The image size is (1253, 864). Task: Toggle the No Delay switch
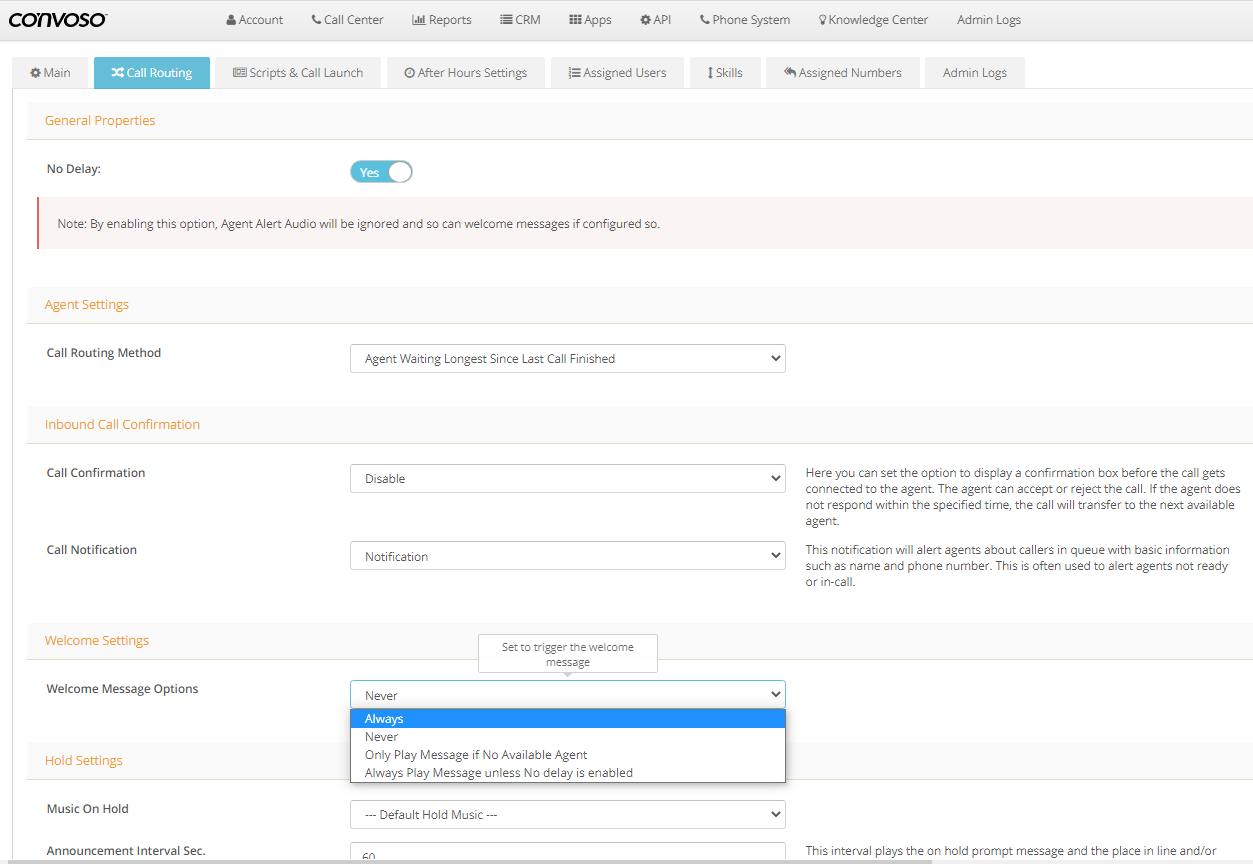[x=381, y=172]
